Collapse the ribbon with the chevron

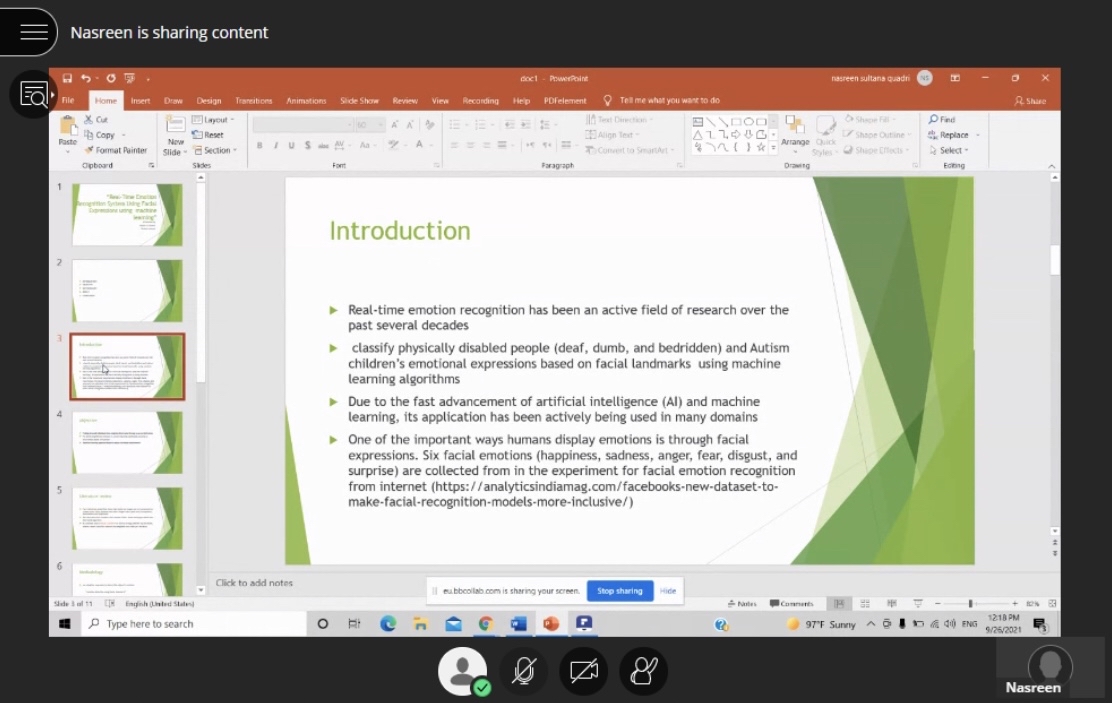(x=1052, y=166)
